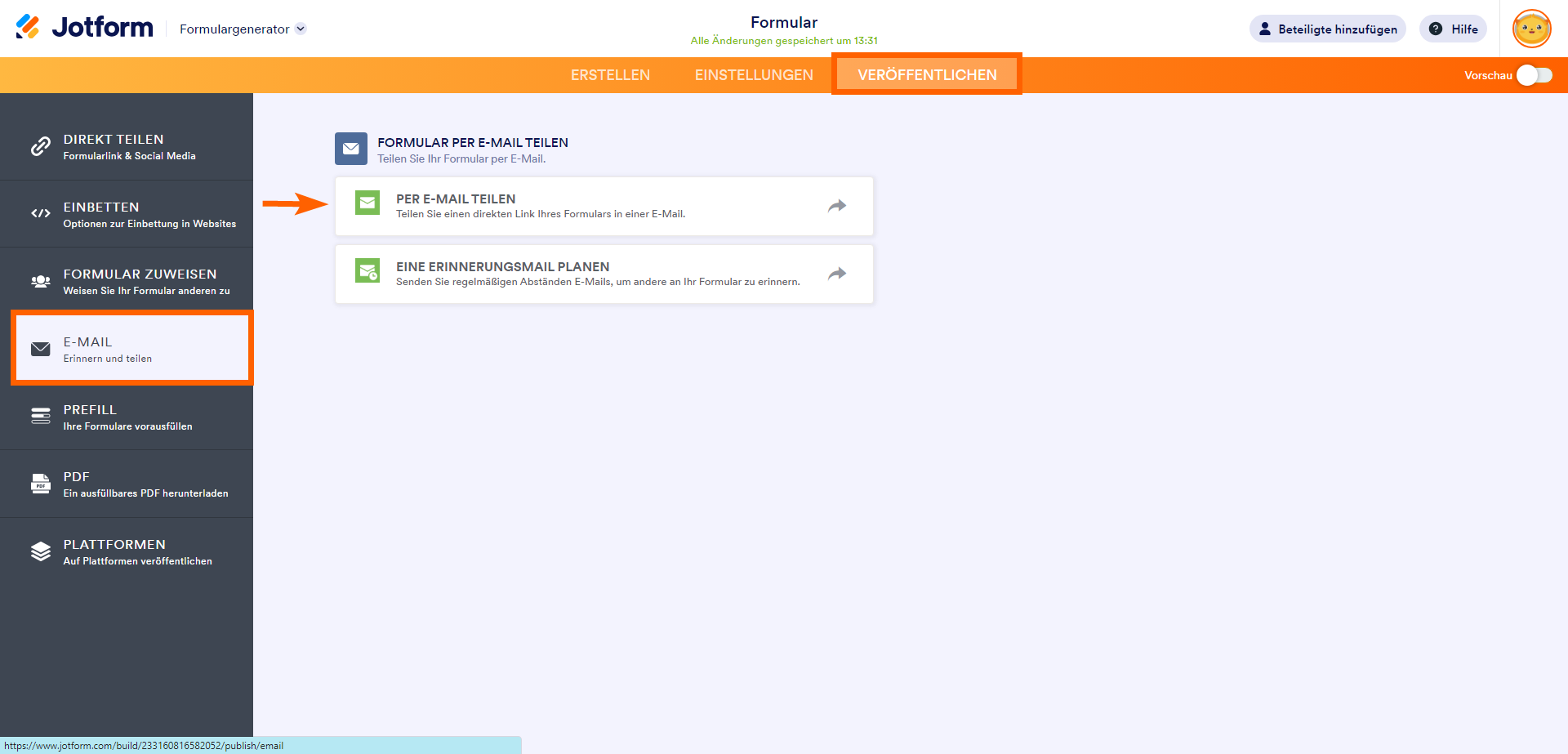Select Optionen zur Einbettung in Websites text
Image resolution: width=1568 pixels, height=754 pixels.
[149, 224]
